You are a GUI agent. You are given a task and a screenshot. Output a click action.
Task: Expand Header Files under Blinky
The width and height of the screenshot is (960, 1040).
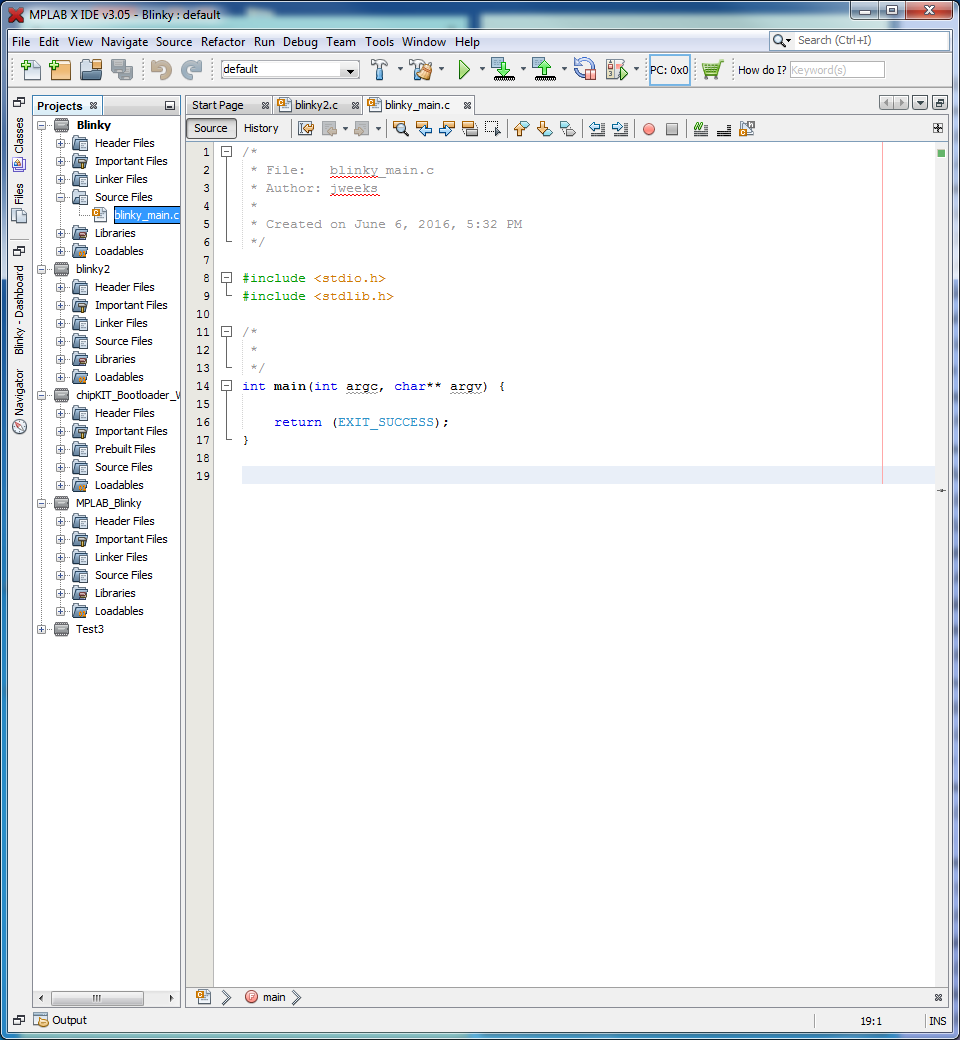coord(60,143)
